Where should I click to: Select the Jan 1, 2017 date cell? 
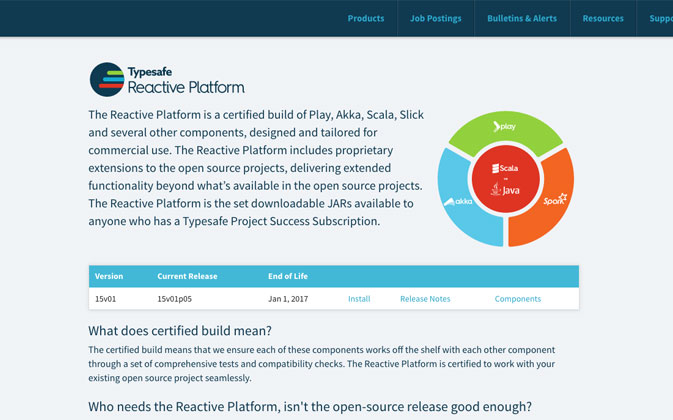click(288, 299)
